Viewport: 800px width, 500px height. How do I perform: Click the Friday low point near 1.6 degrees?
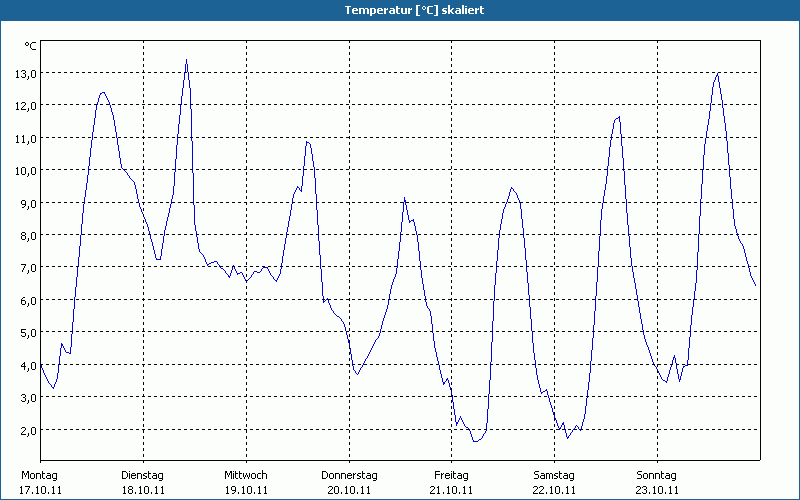click(476, 441)
